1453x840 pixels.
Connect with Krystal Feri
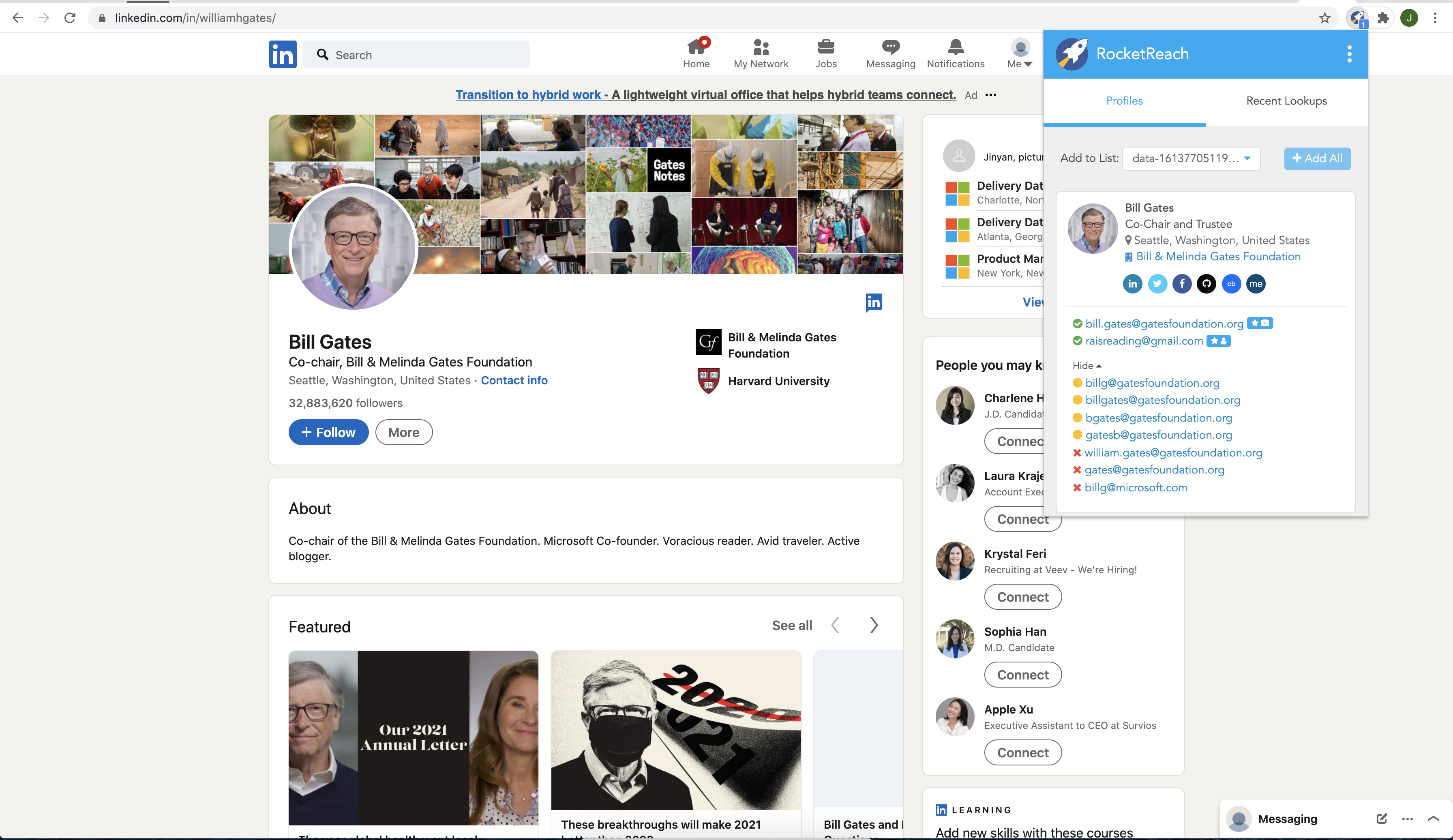(x=1022, y=597)
